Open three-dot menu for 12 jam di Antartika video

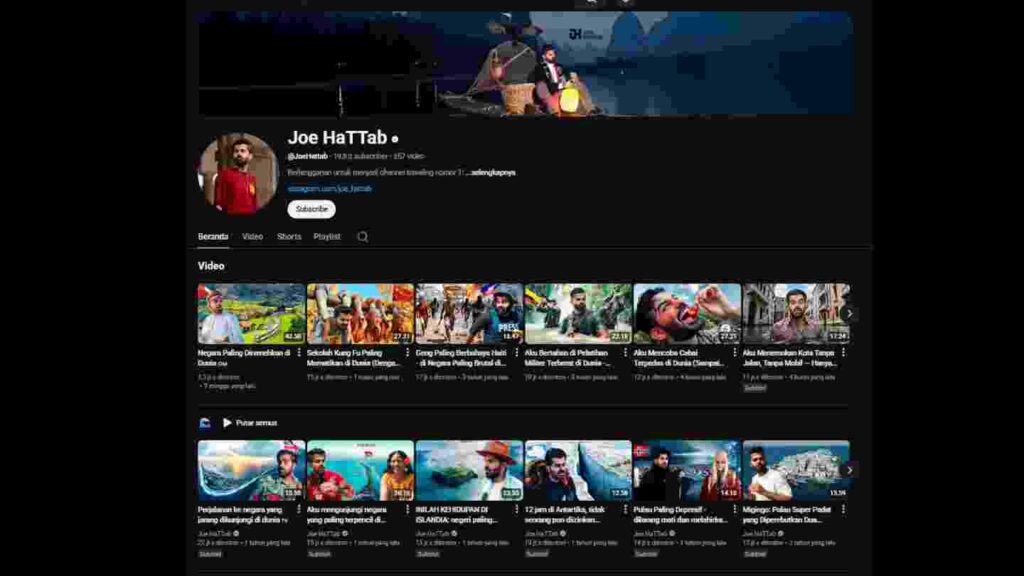point(625,509)
